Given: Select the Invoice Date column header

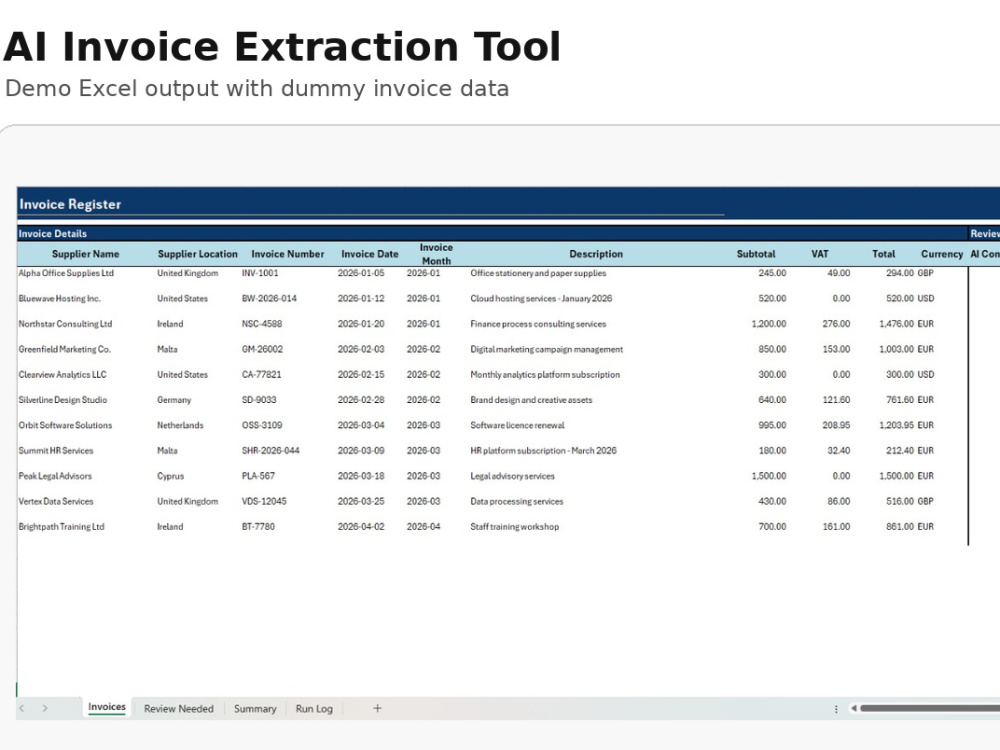Looking at the screenshot, I should pyautogui.click(x=370, y=254).
